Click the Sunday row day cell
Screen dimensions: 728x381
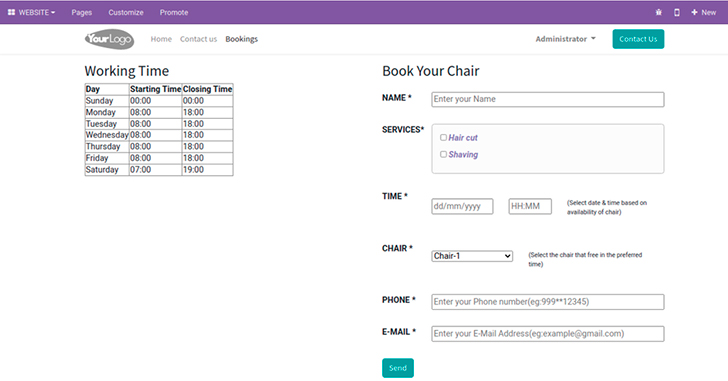(x=107, y=101)
